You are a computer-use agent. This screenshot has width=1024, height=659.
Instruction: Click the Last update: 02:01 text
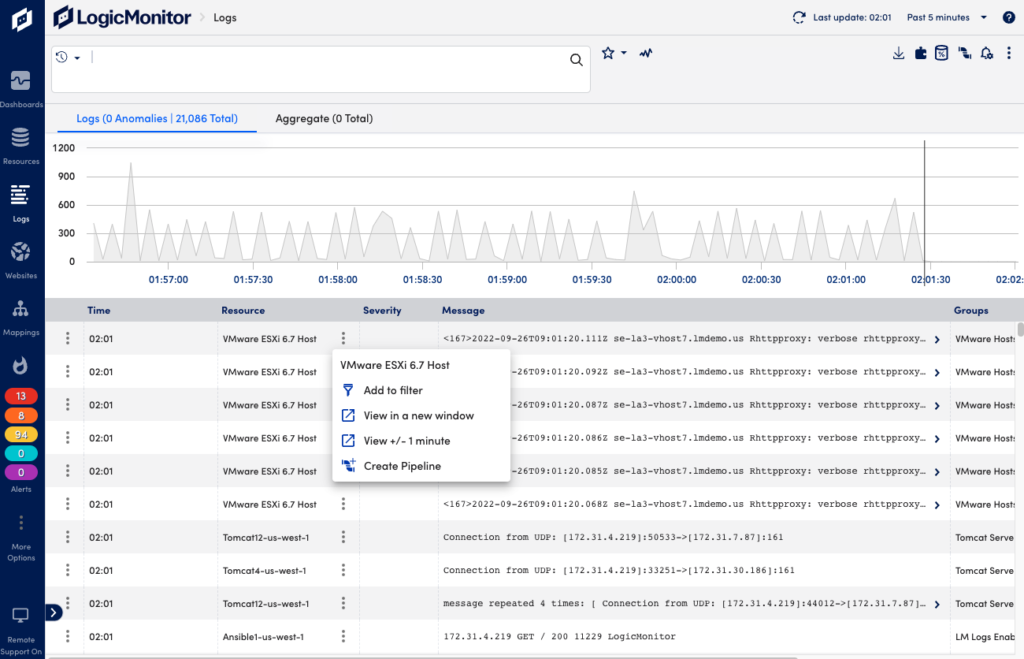coord(852,18)
